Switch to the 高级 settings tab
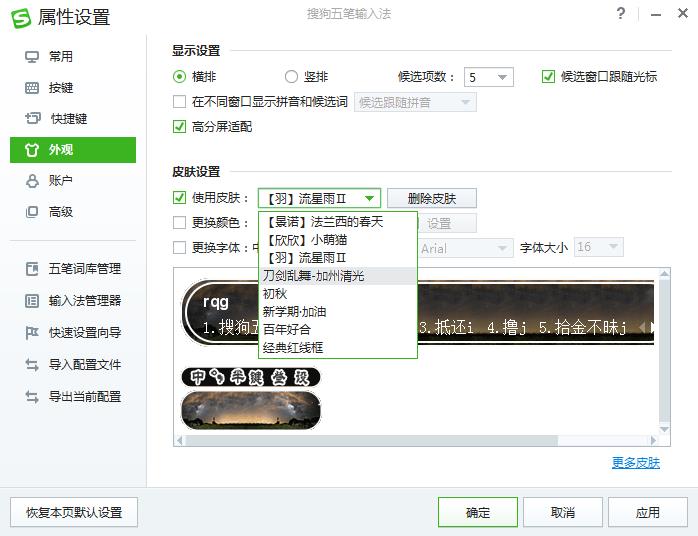Screen dimensions: 698x536 tap(61, 212)
